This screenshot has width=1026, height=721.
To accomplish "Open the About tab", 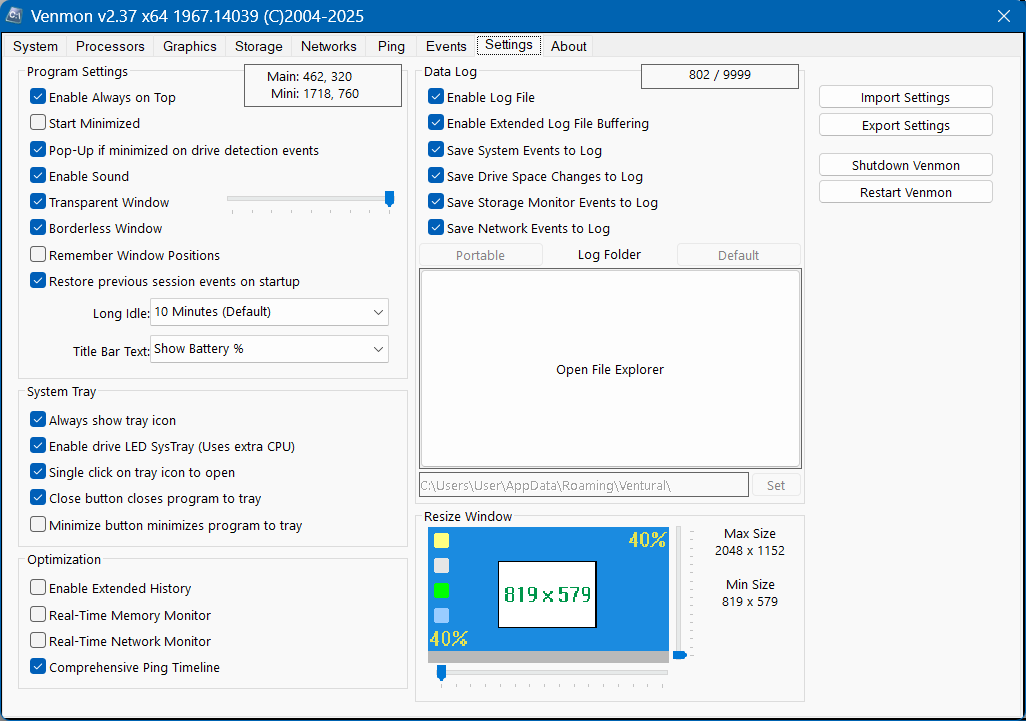I will click(x=569, y=46).
